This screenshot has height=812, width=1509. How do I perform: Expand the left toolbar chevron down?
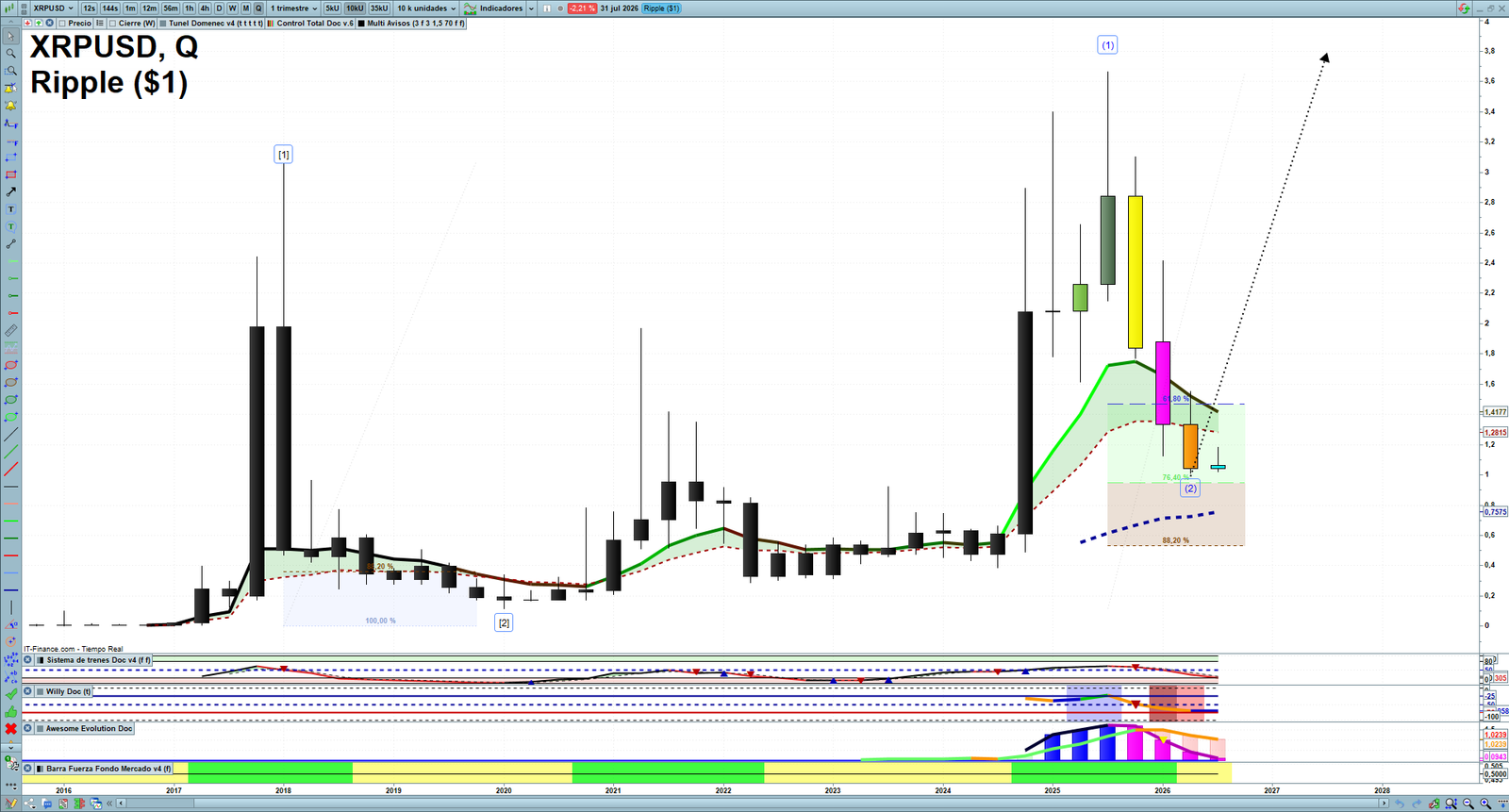click(10, 748)
